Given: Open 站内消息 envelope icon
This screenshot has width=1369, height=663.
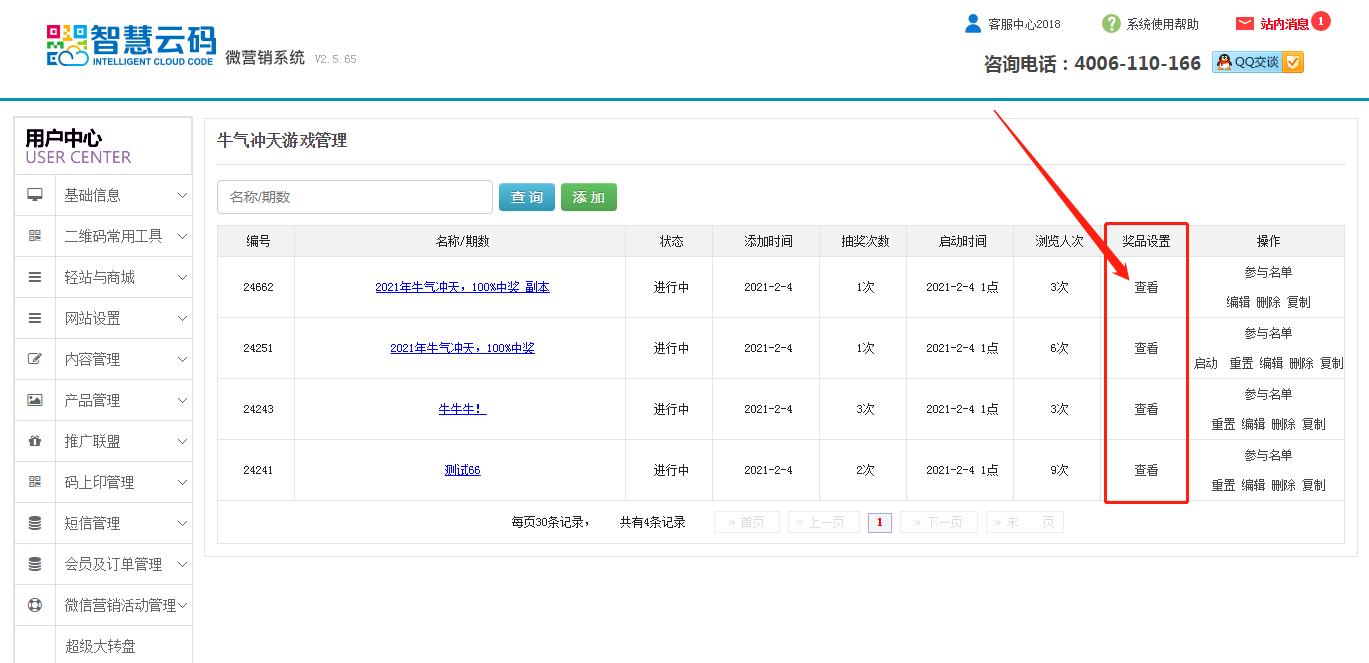Looking at the screenshot, I should (1245, 24).
